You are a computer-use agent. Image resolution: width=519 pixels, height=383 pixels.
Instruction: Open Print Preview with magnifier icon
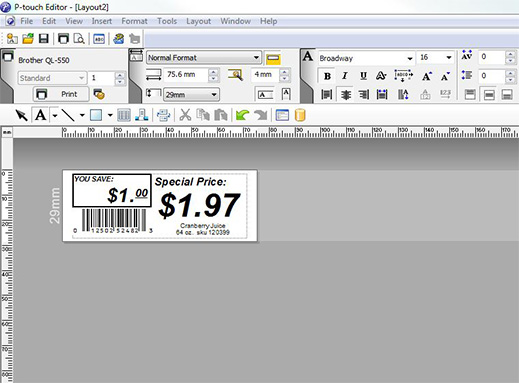coord(79,39)
